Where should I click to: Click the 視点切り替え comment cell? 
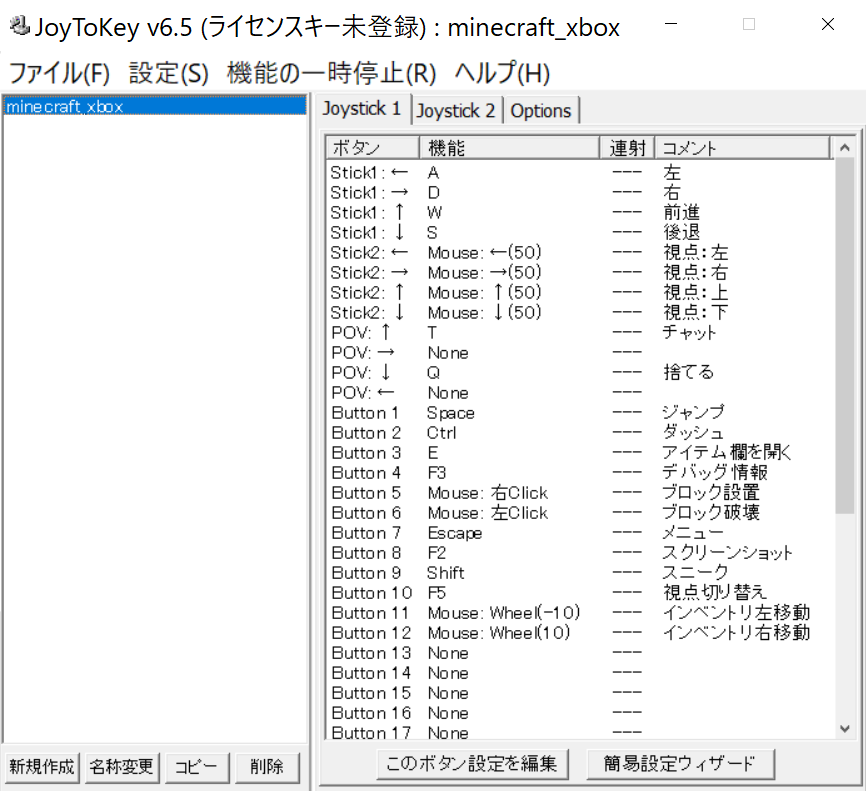[x=715, y=593]
